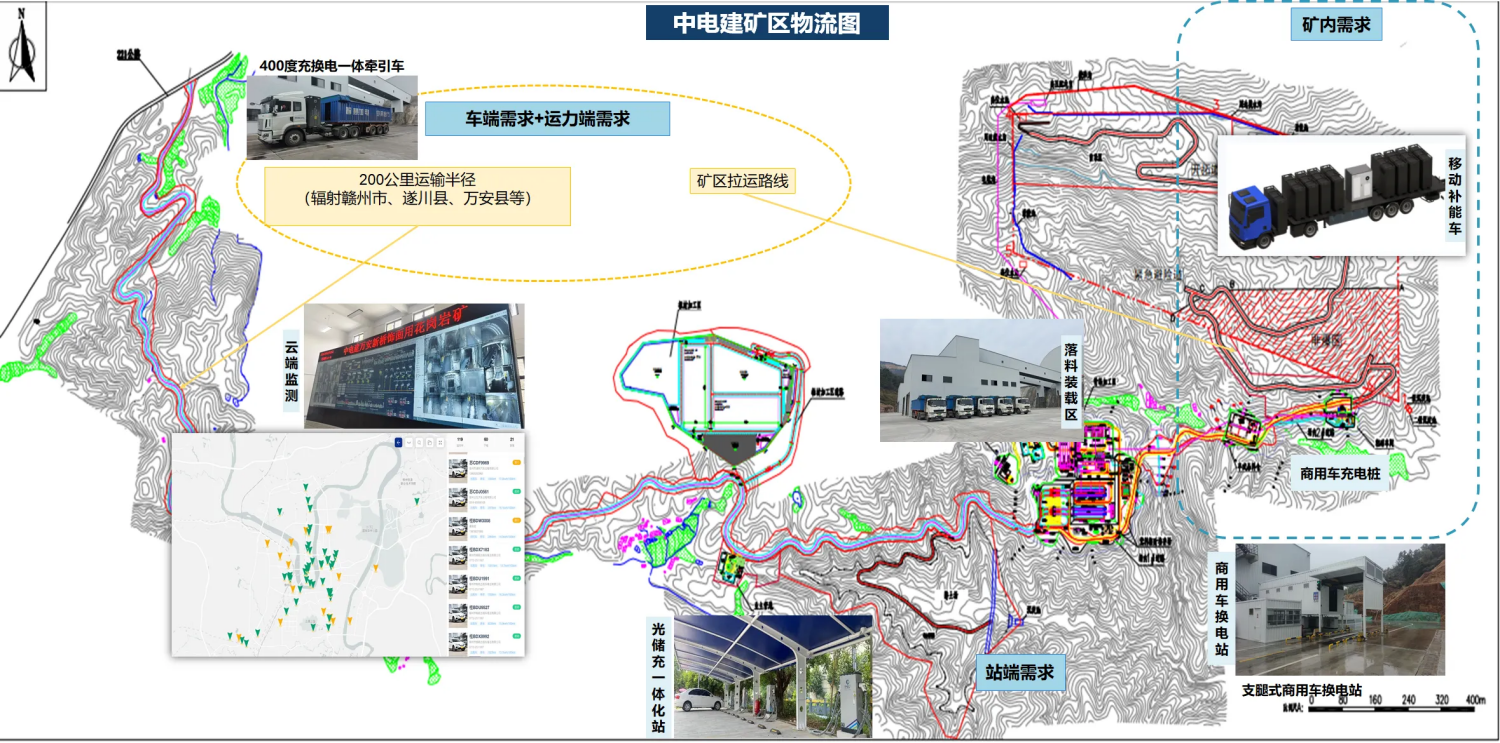Switch to the 119 tab in vehicle list

pyautogui.click(x=460, y=442)
